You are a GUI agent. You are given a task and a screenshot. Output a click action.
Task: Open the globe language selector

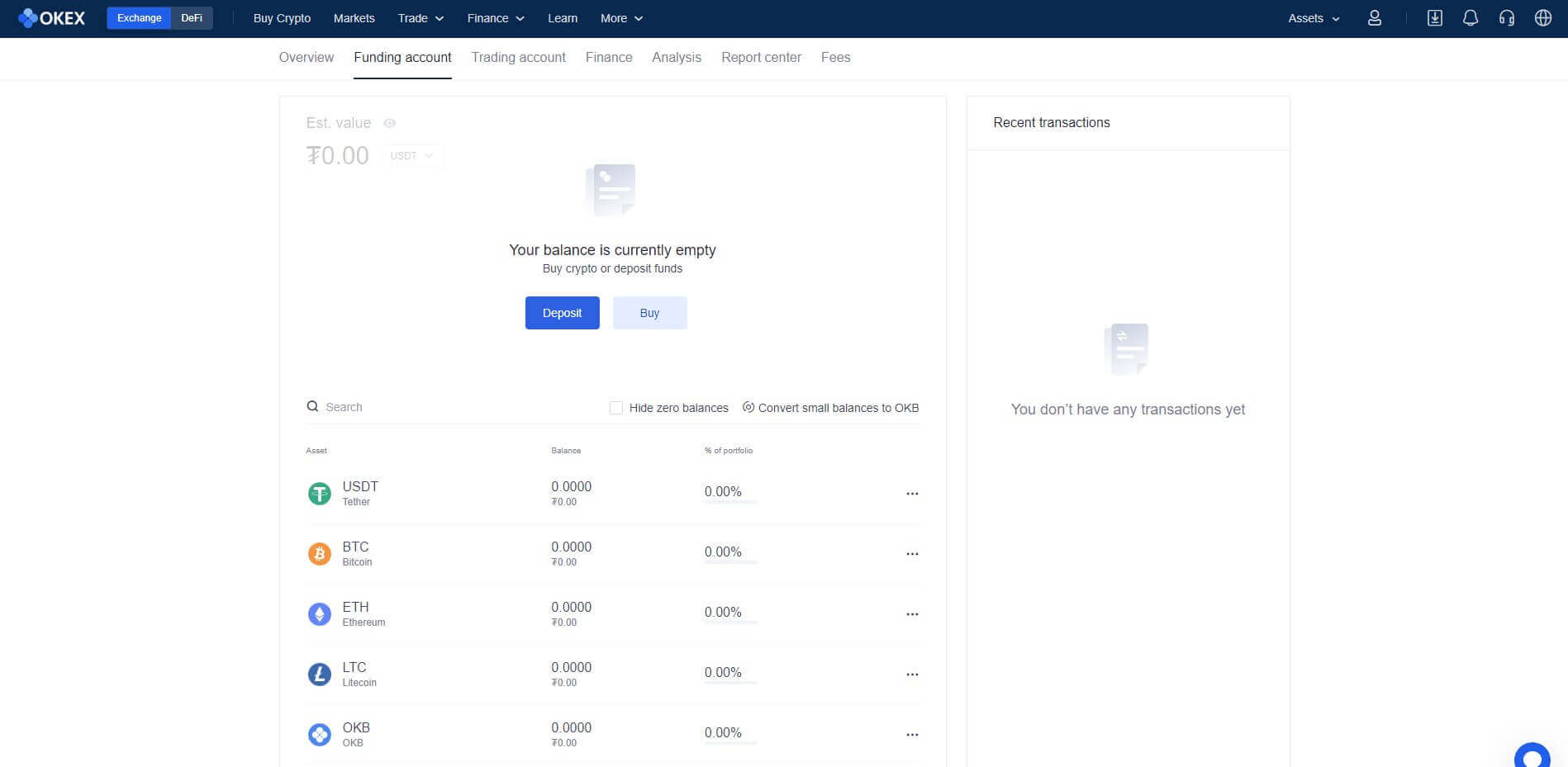(1542, 18)
